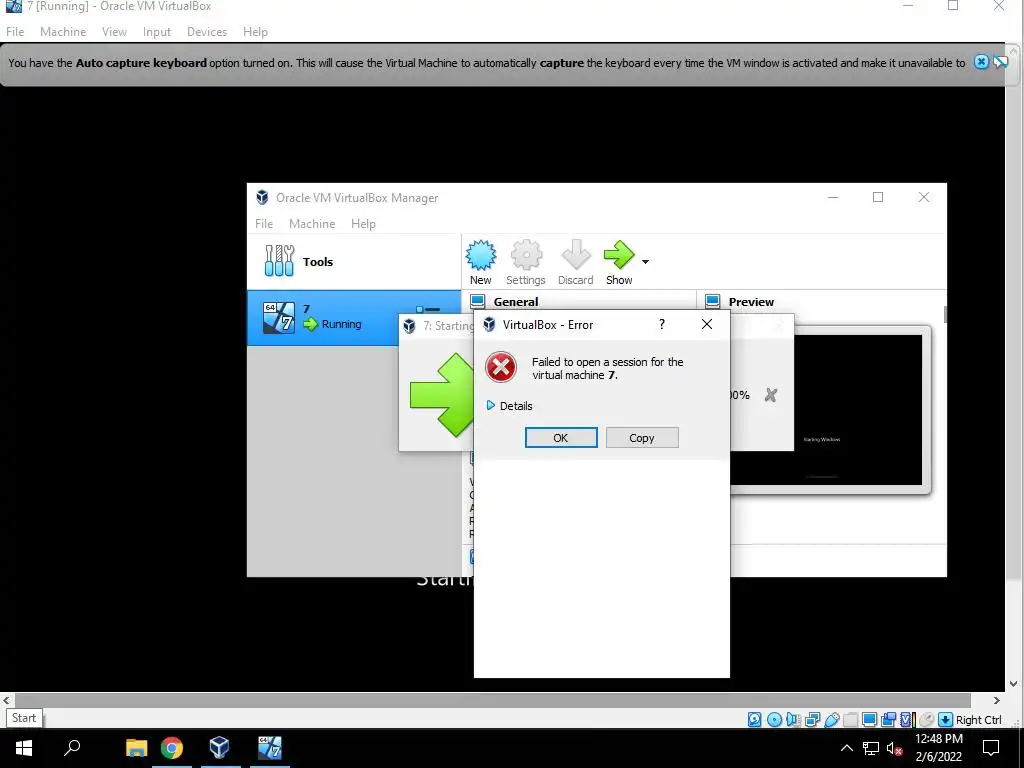1024x768 pixels.
Task: Collapse the Preview section header
Action: coord(751,302)
